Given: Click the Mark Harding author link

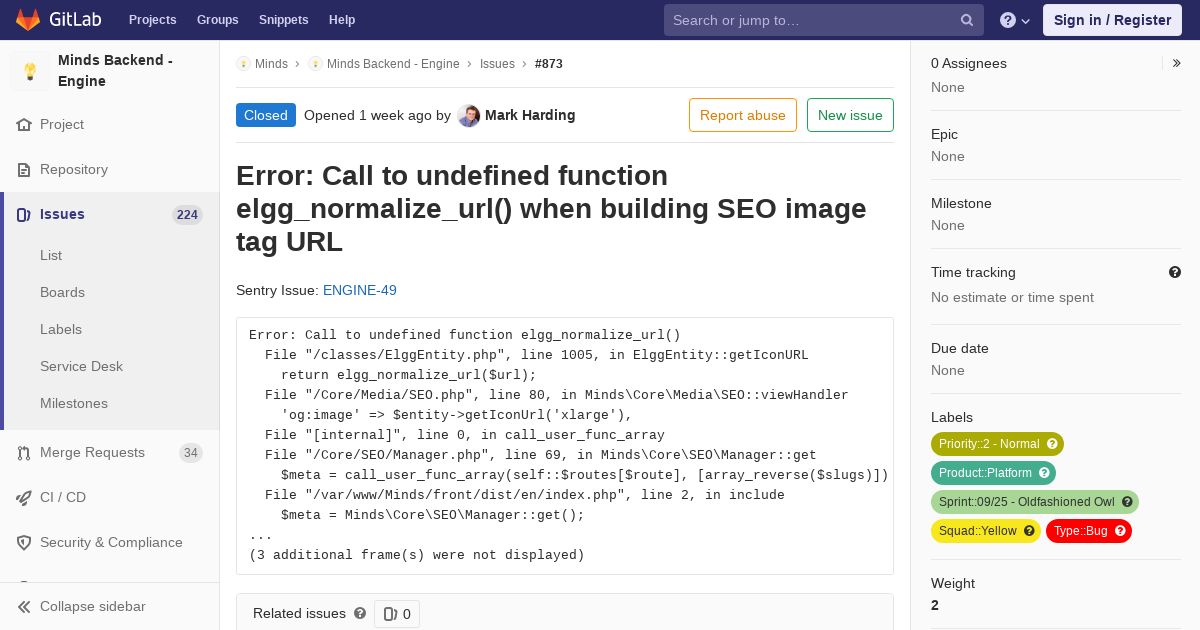Looking at the screenshot, I should pos(530,115).
